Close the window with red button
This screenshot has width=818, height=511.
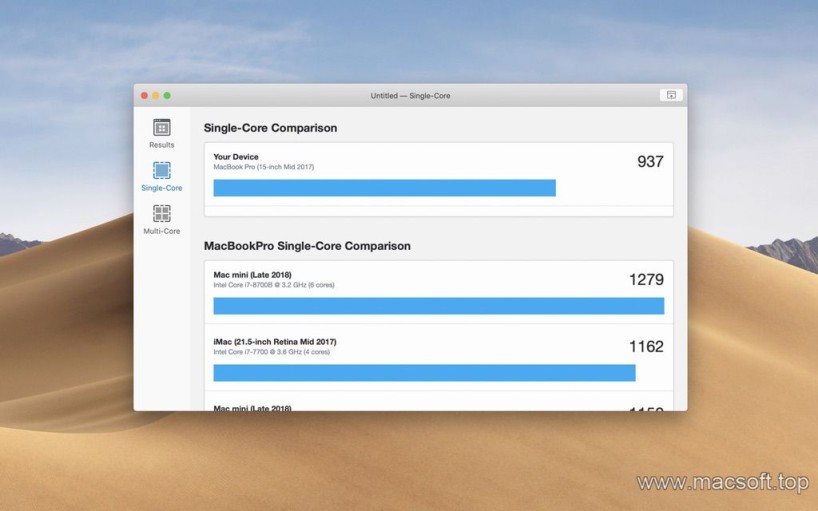[x=144, y=95]
